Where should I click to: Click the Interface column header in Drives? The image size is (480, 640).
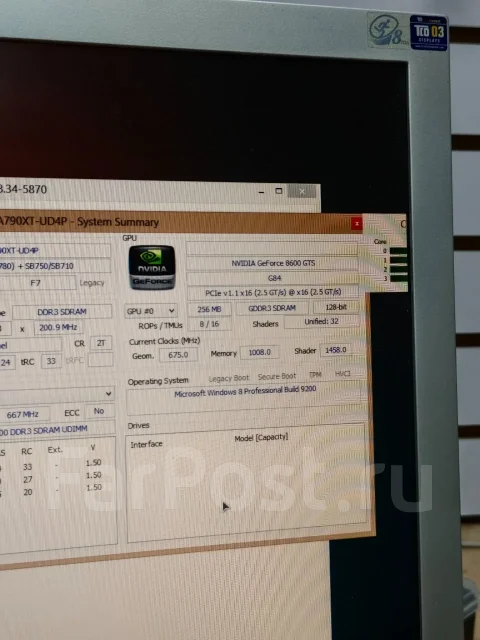(146, 444)
